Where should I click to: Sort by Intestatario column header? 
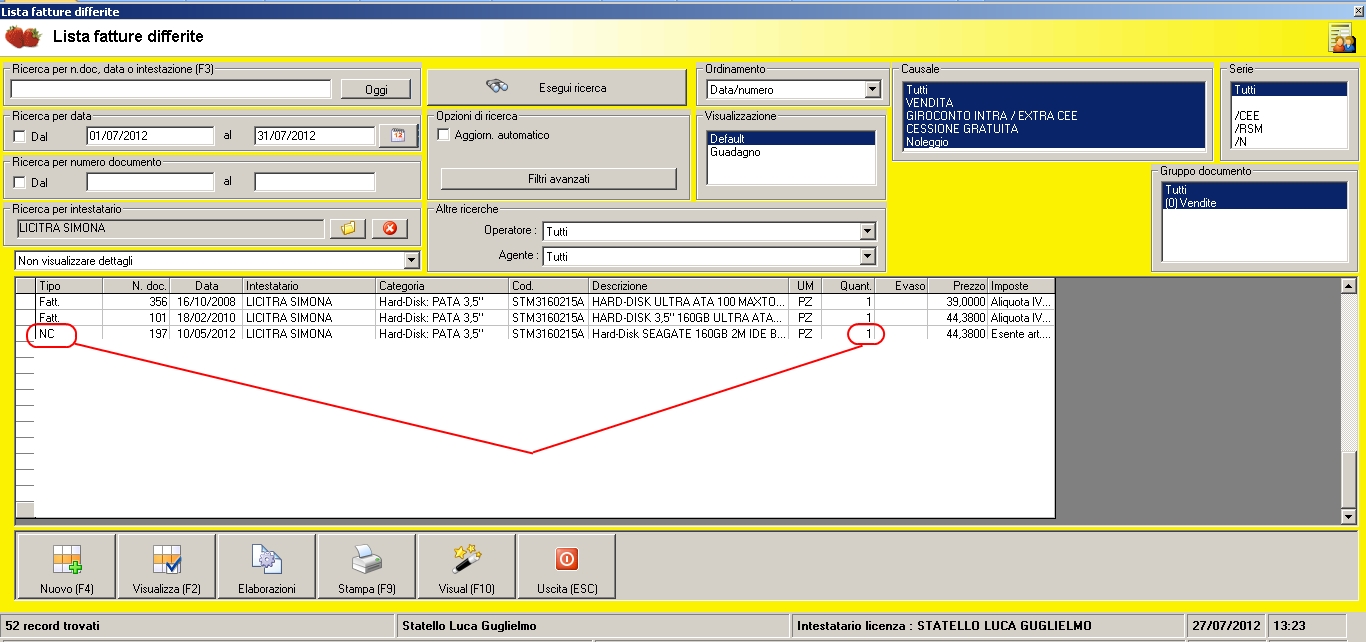pyautogui.click(x=310, y=286)
